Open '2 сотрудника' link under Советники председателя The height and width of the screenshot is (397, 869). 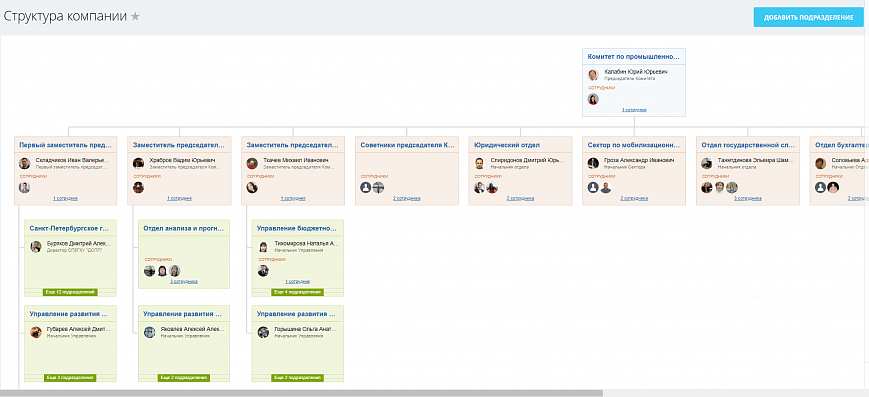pos(407,198)
